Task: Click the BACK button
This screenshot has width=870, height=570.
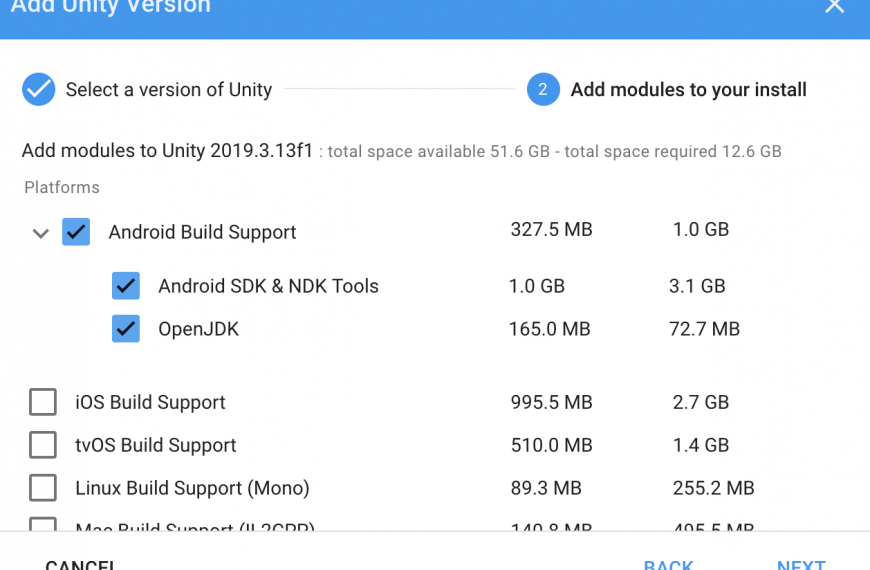Action: point(668,565)
